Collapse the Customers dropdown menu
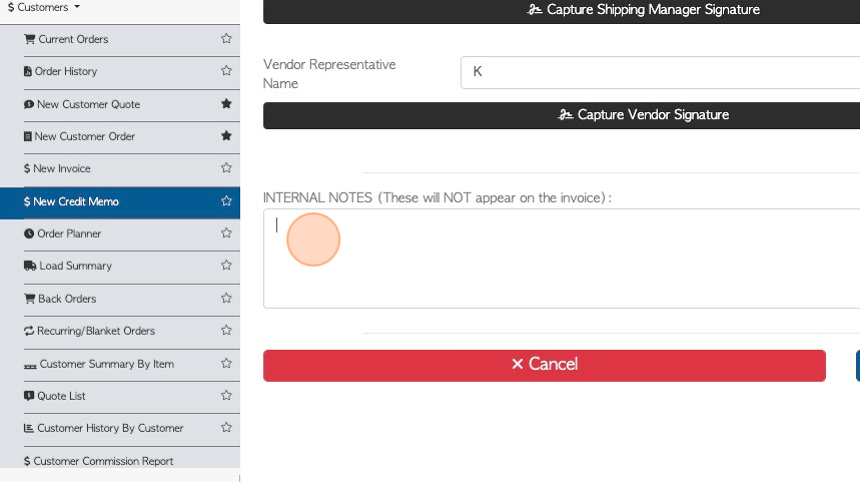 (43, 7)
